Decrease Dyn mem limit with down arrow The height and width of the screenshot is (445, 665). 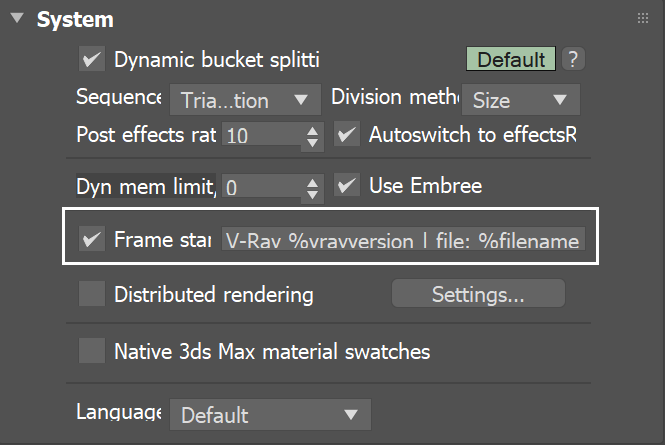click(x=314, y=193)
